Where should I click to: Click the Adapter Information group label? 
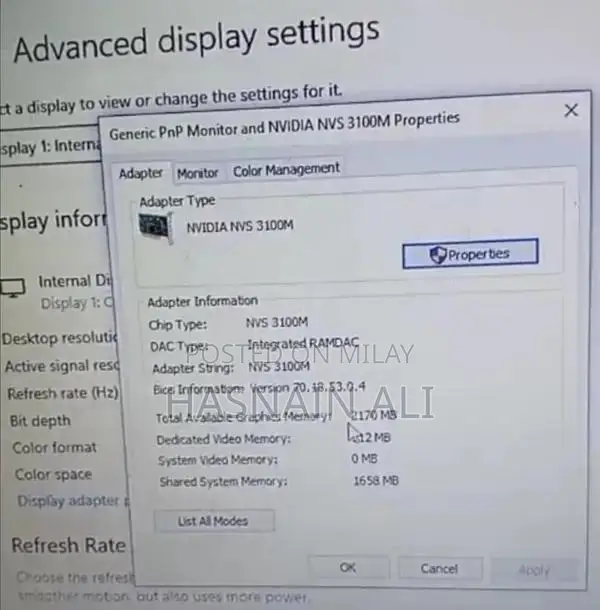[x=202, y=301]
